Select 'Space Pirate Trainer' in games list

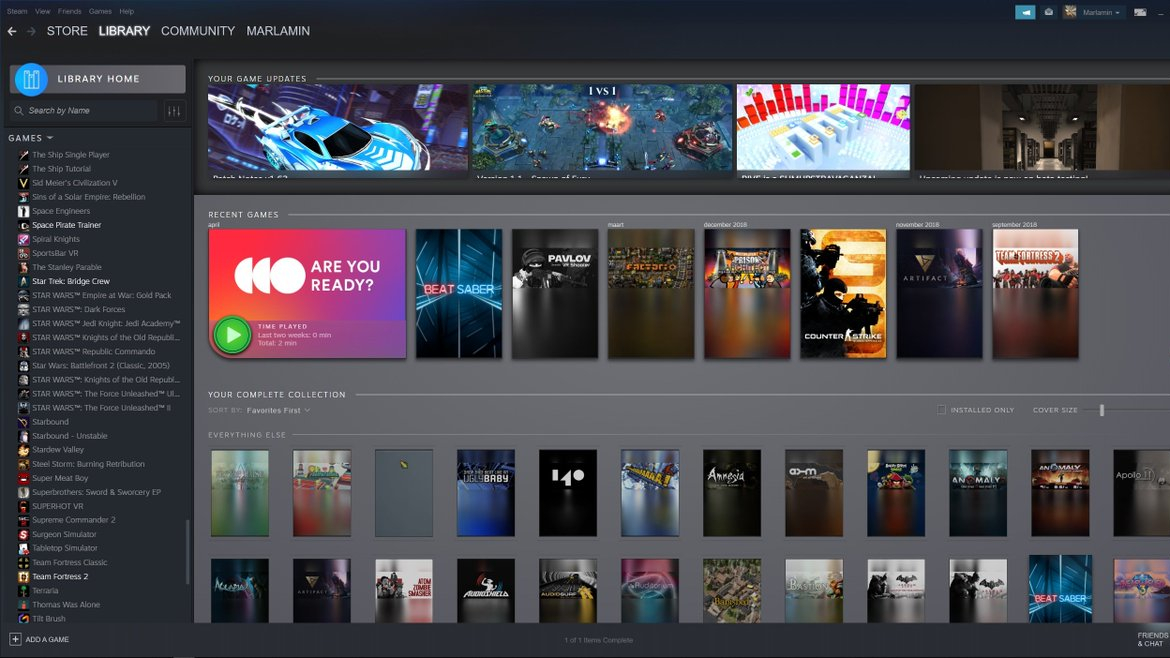pos(66,225)
